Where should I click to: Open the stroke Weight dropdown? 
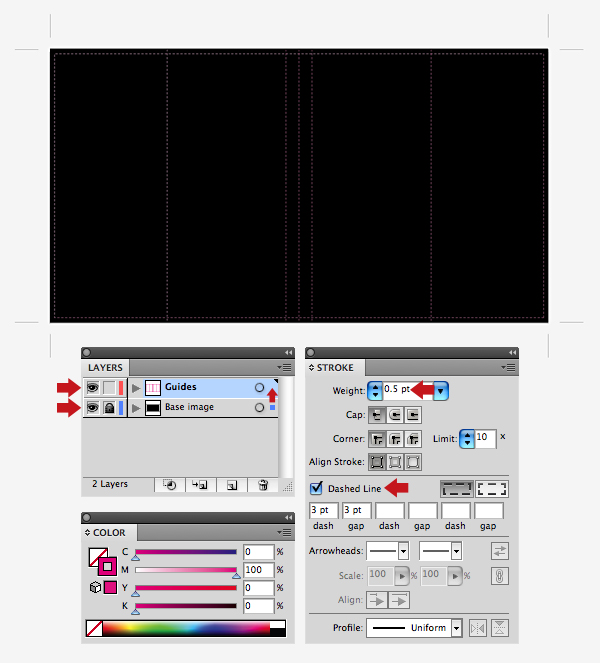point(441,391)
